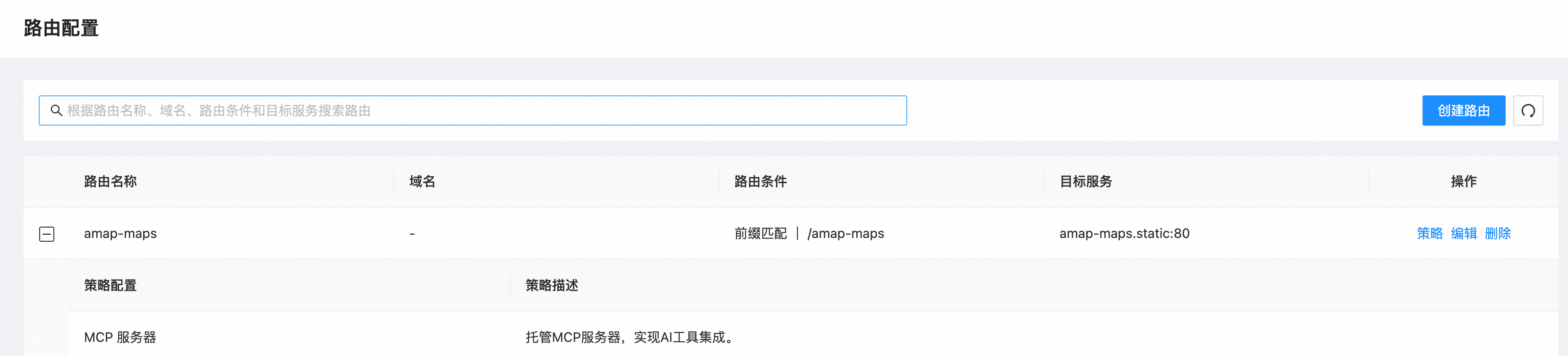Screen dimensions: 1568x356
Task: Click the 路由条件 column header
Action: (x=760, y=181)
